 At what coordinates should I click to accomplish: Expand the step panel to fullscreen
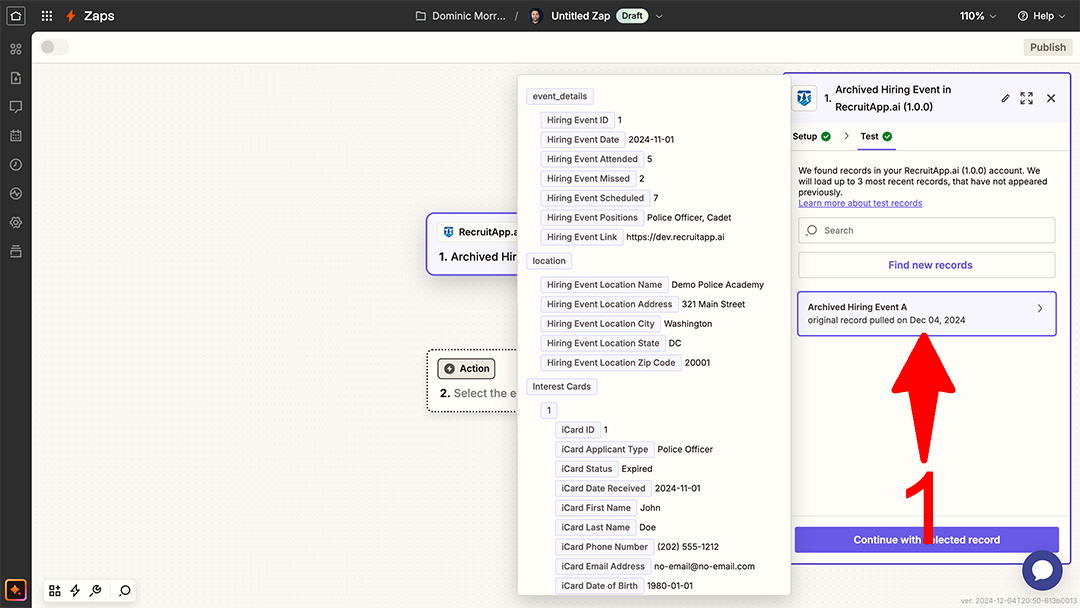tap(1026, 98)
